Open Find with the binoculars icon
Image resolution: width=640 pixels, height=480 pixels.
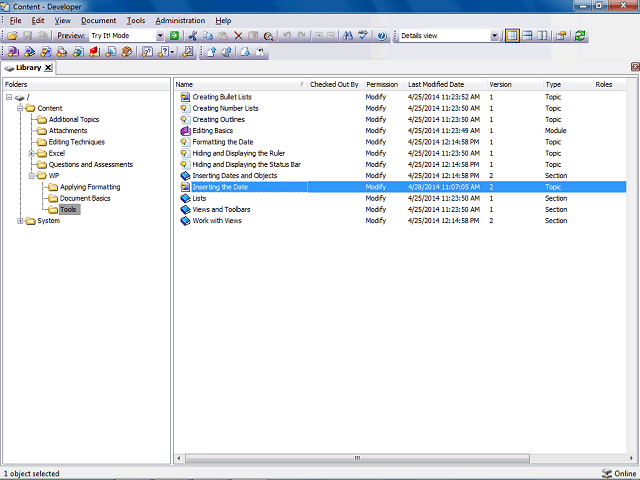[348, 36]
